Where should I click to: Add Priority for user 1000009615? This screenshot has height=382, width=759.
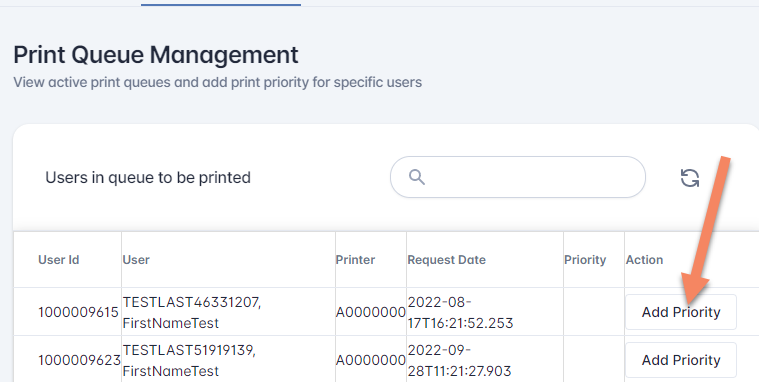(x=681, y=312)
